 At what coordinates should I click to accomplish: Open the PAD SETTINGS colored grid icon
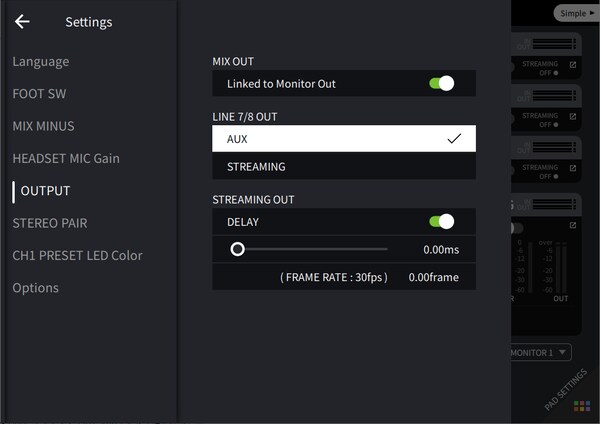tap(581, 407)
